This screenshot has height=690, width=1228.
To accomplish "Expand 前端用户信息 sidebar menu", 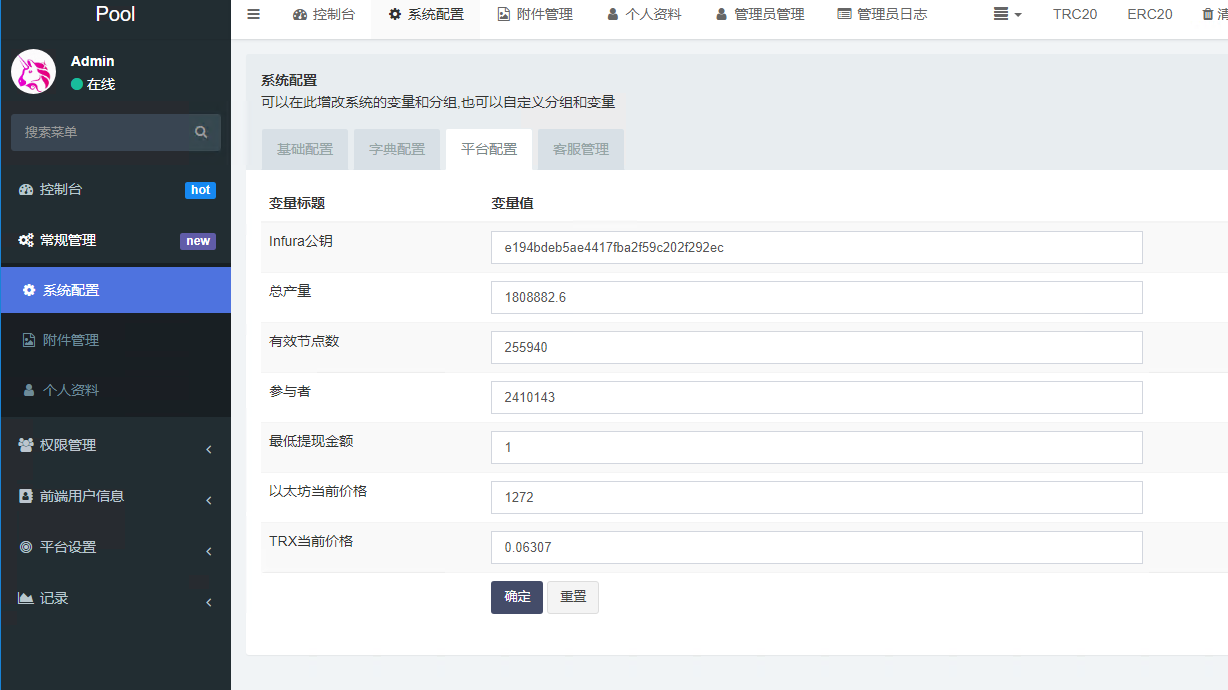I will coord(82,496).
